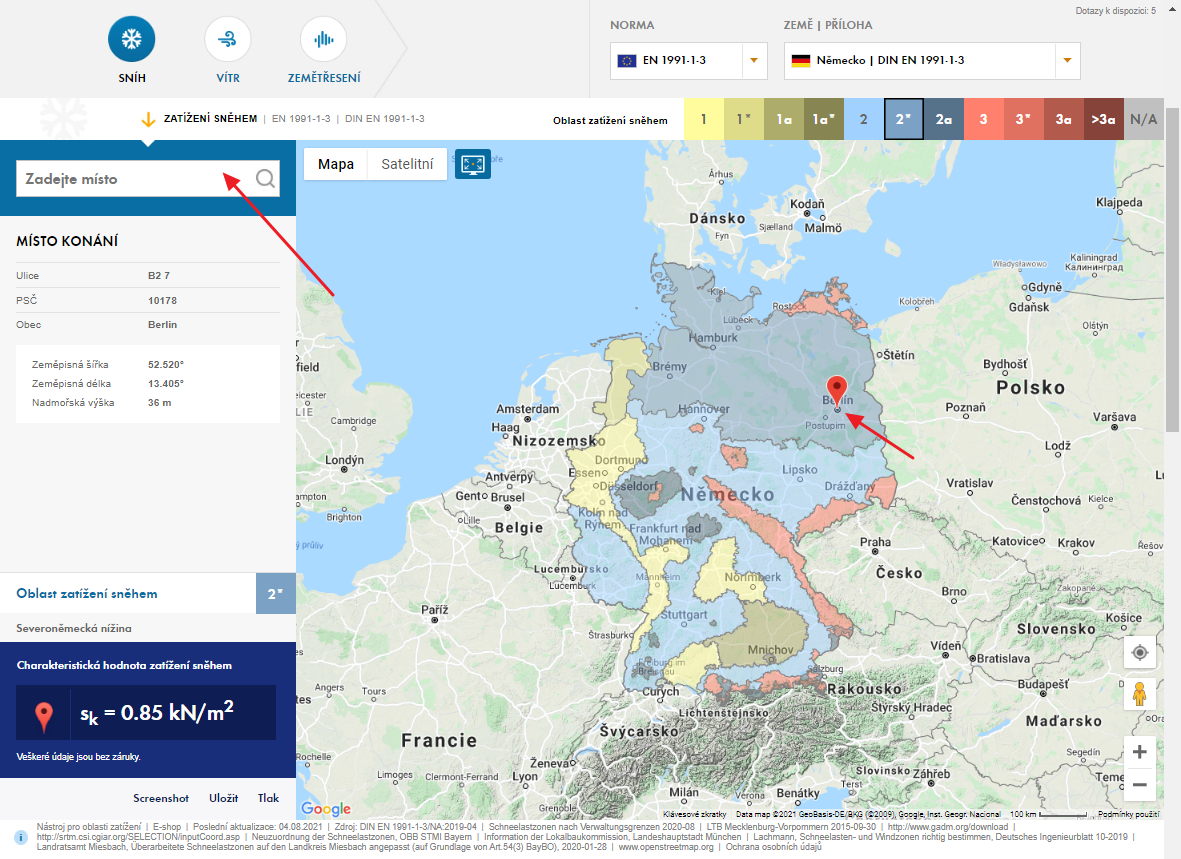Click orange arrow beside Zatížení sněhem
The image size is (1181, 859).
148,119
